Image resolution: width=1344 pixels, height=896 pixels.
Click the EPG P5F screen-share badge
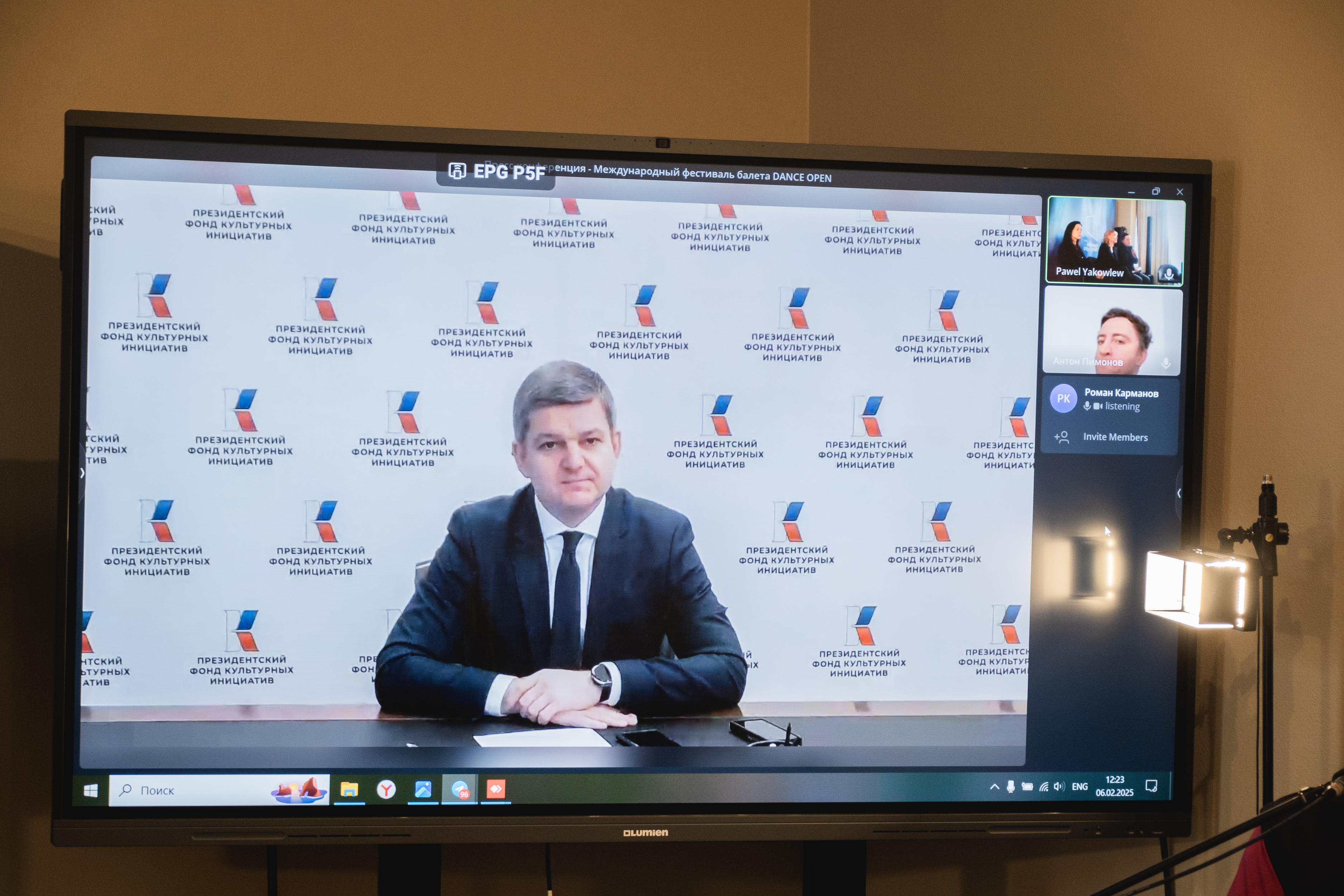(496, 171)
